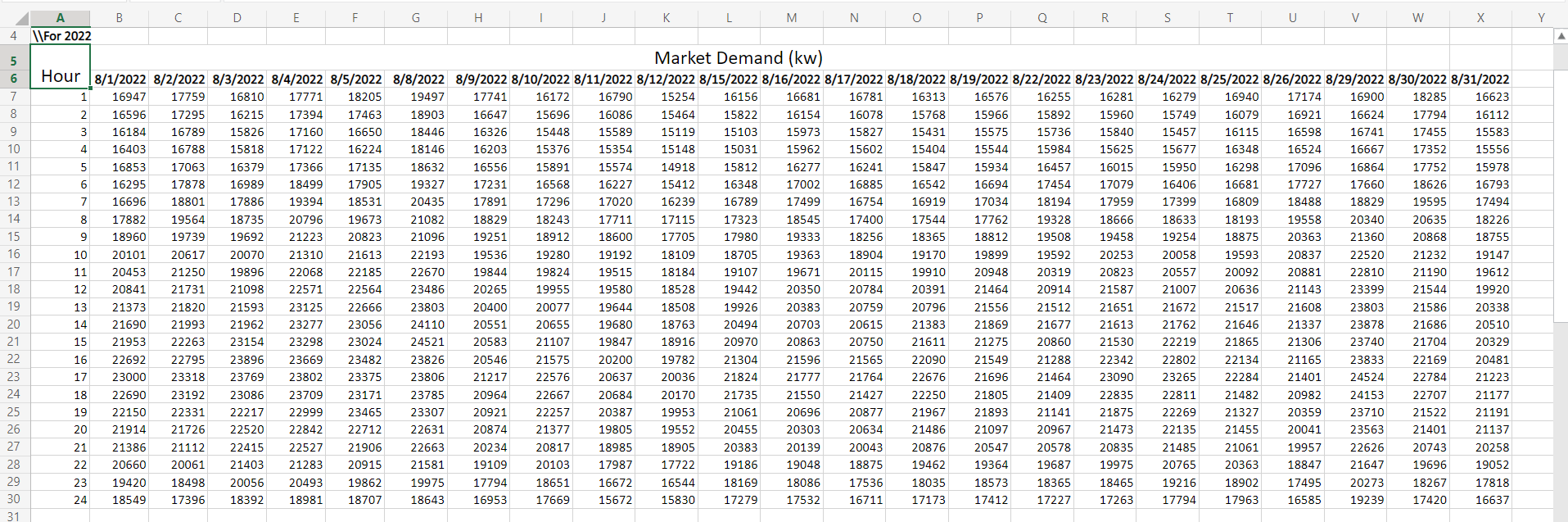Viewport: 1568px width, 522px height.
Task: Click the 8/29/2022 date header
Action: coord(1355,79)
